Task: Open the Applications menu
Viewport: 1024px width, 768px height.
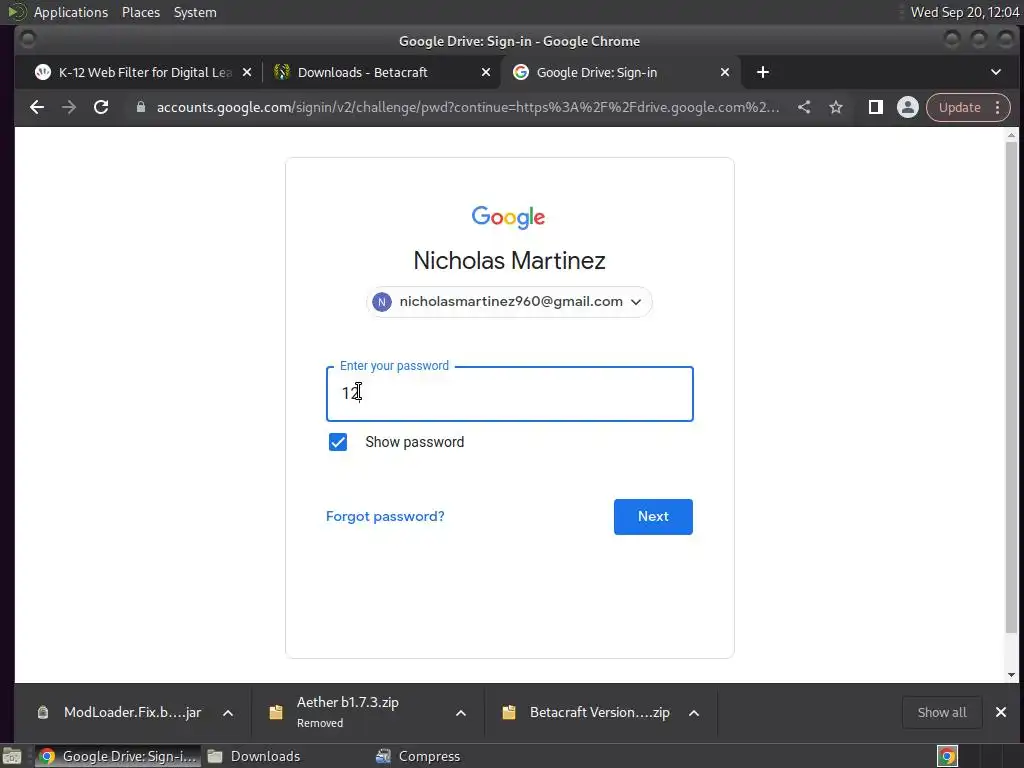Action: click(71, 12)
